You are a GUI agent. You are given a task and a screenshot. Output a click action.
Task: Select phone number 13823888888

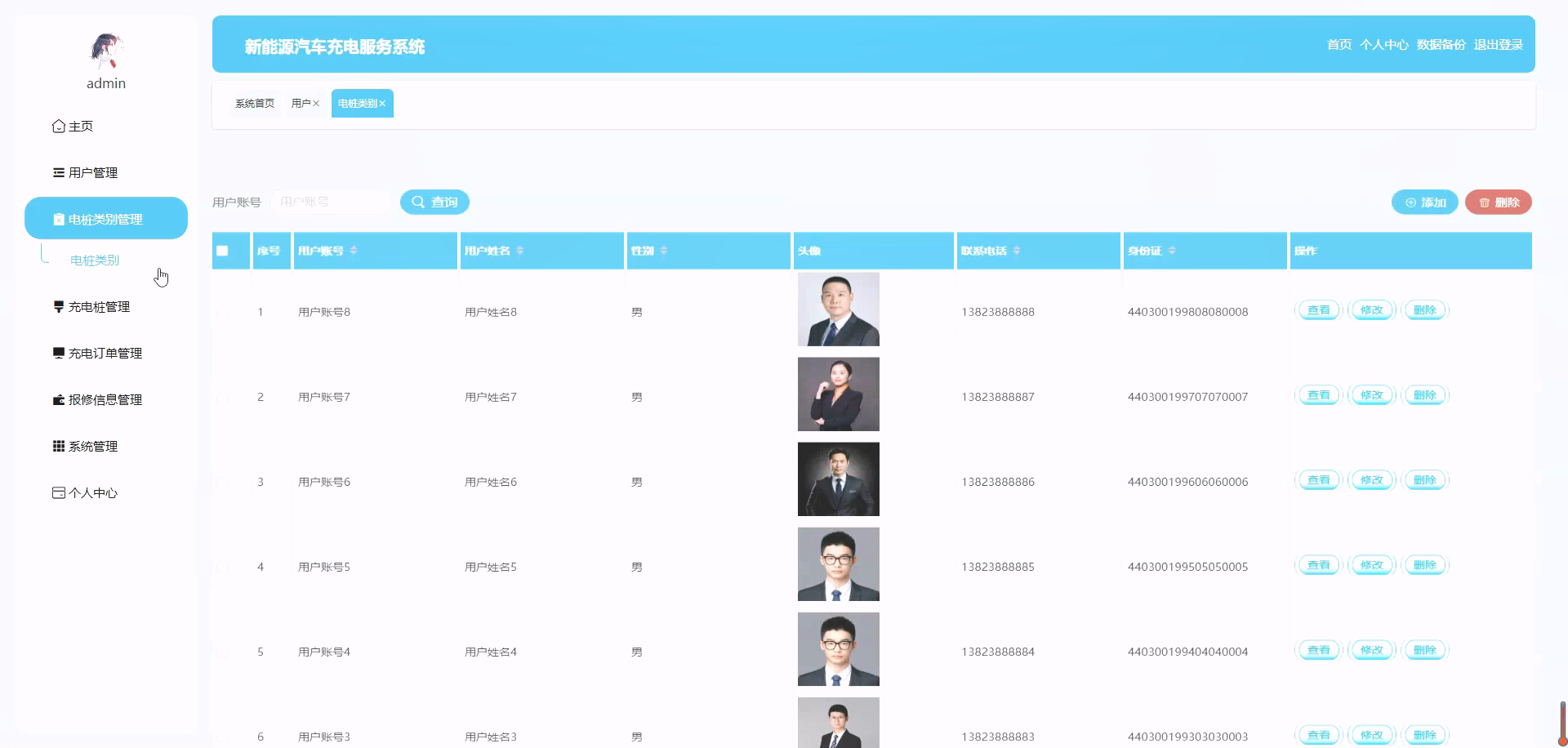click(998, 312)
